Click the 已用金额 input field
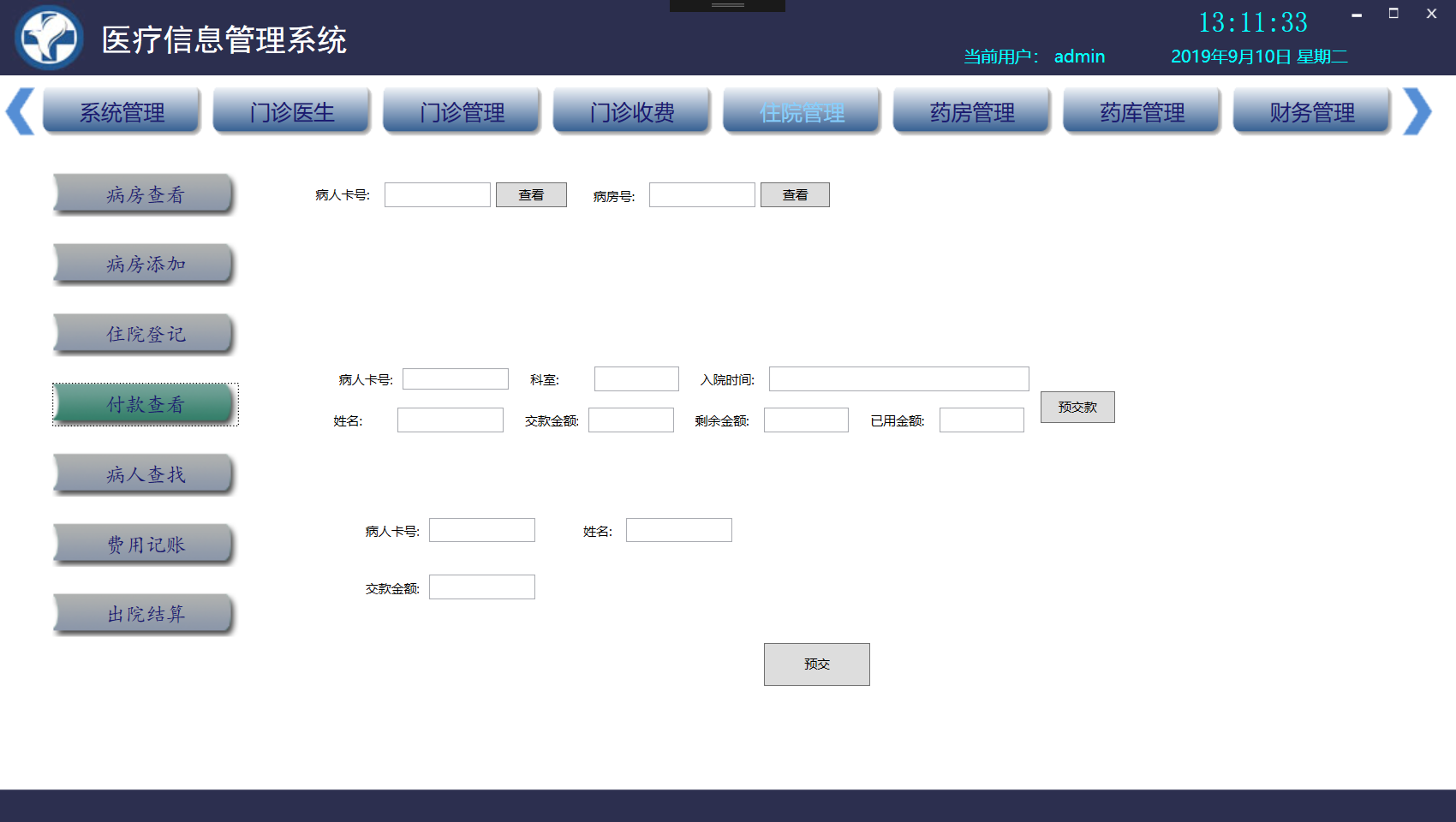 point(982,420)
